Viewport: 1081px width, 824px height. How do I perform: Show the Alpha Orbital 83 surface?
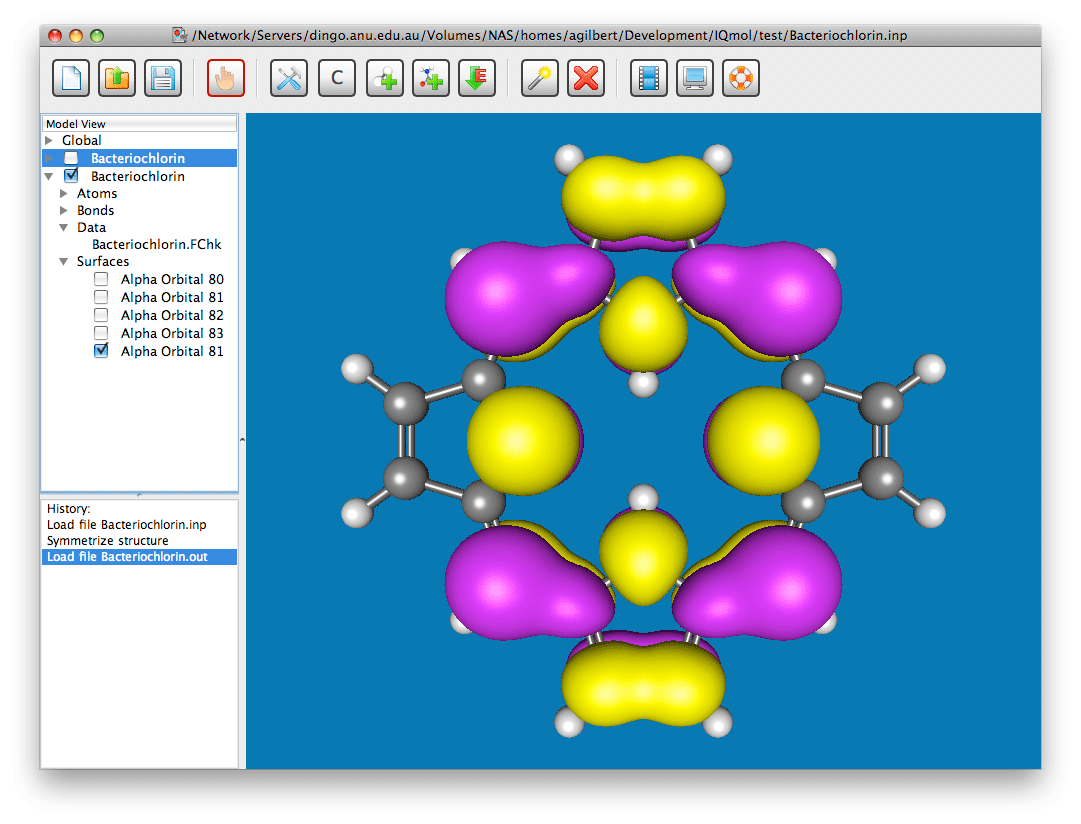point(101,333)
